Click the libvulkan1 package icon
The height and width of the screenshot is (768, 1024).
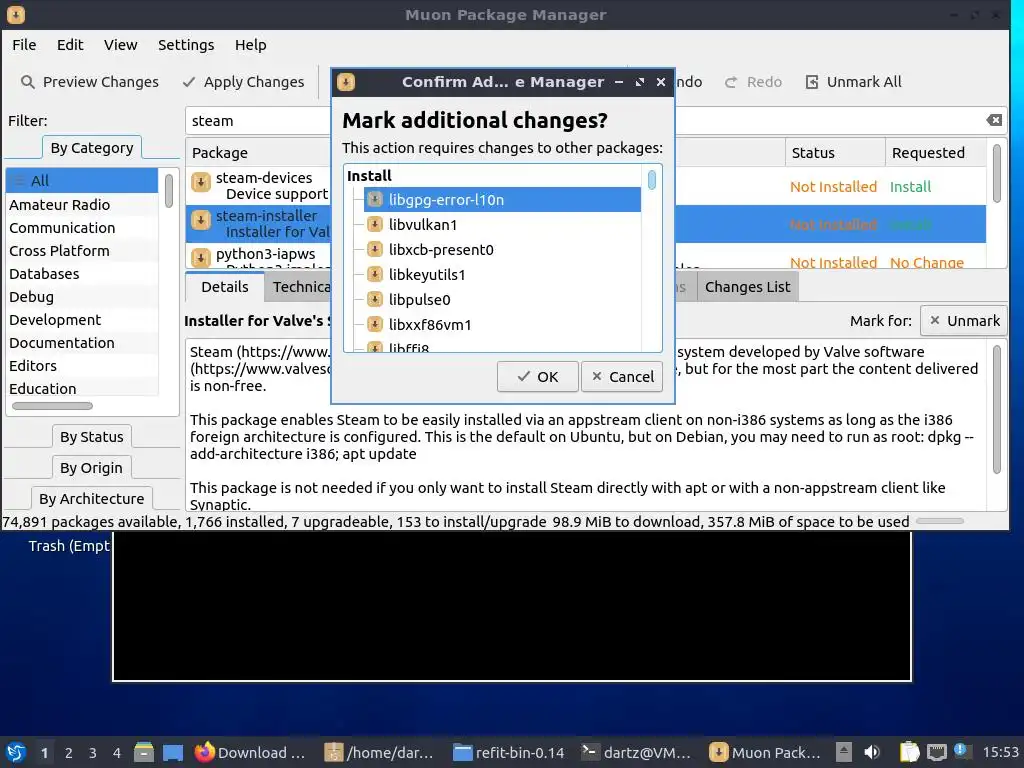tap(374, 224)
